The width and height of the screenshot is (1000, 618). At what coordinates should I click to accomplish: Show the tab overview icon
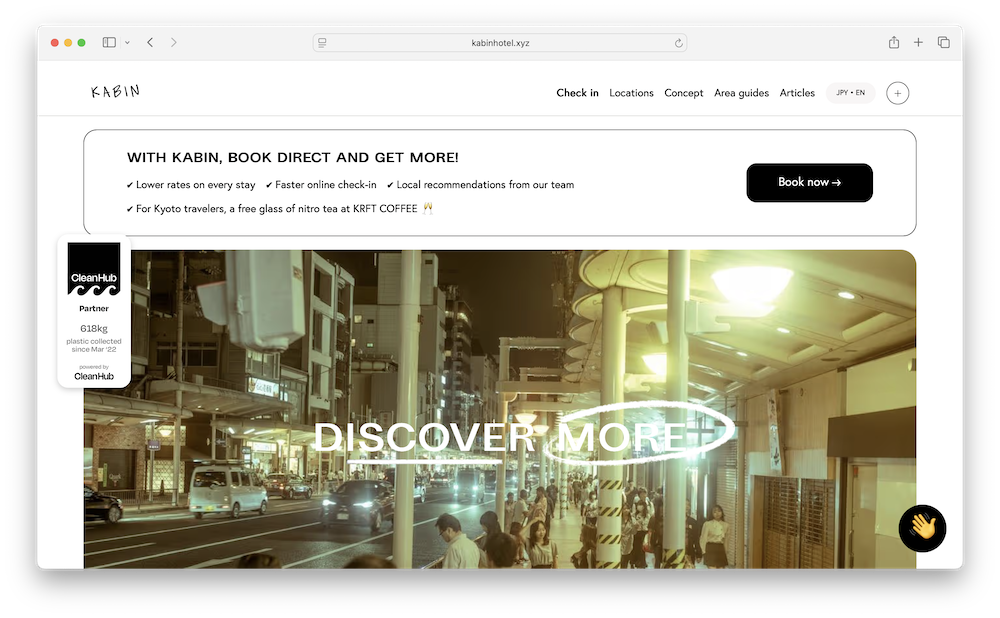click(943, 43)
